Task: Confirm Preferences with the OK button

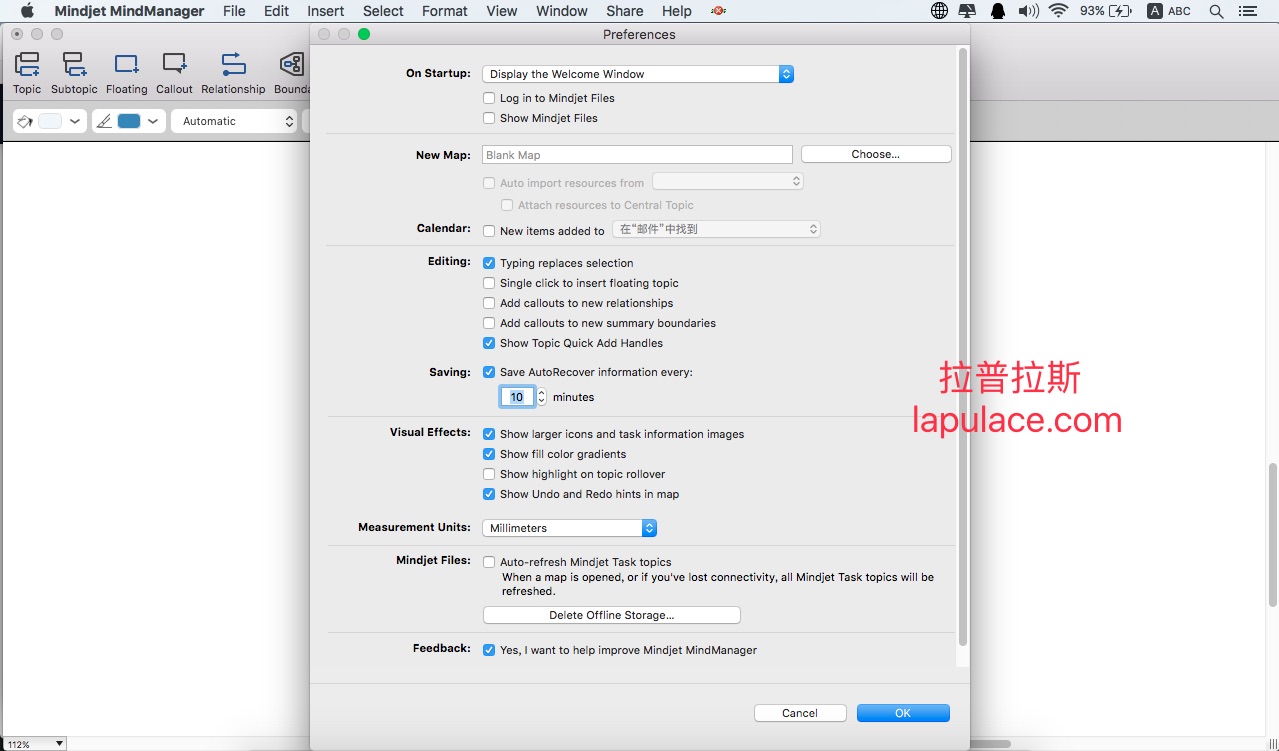Action: [x=903, y=713]
